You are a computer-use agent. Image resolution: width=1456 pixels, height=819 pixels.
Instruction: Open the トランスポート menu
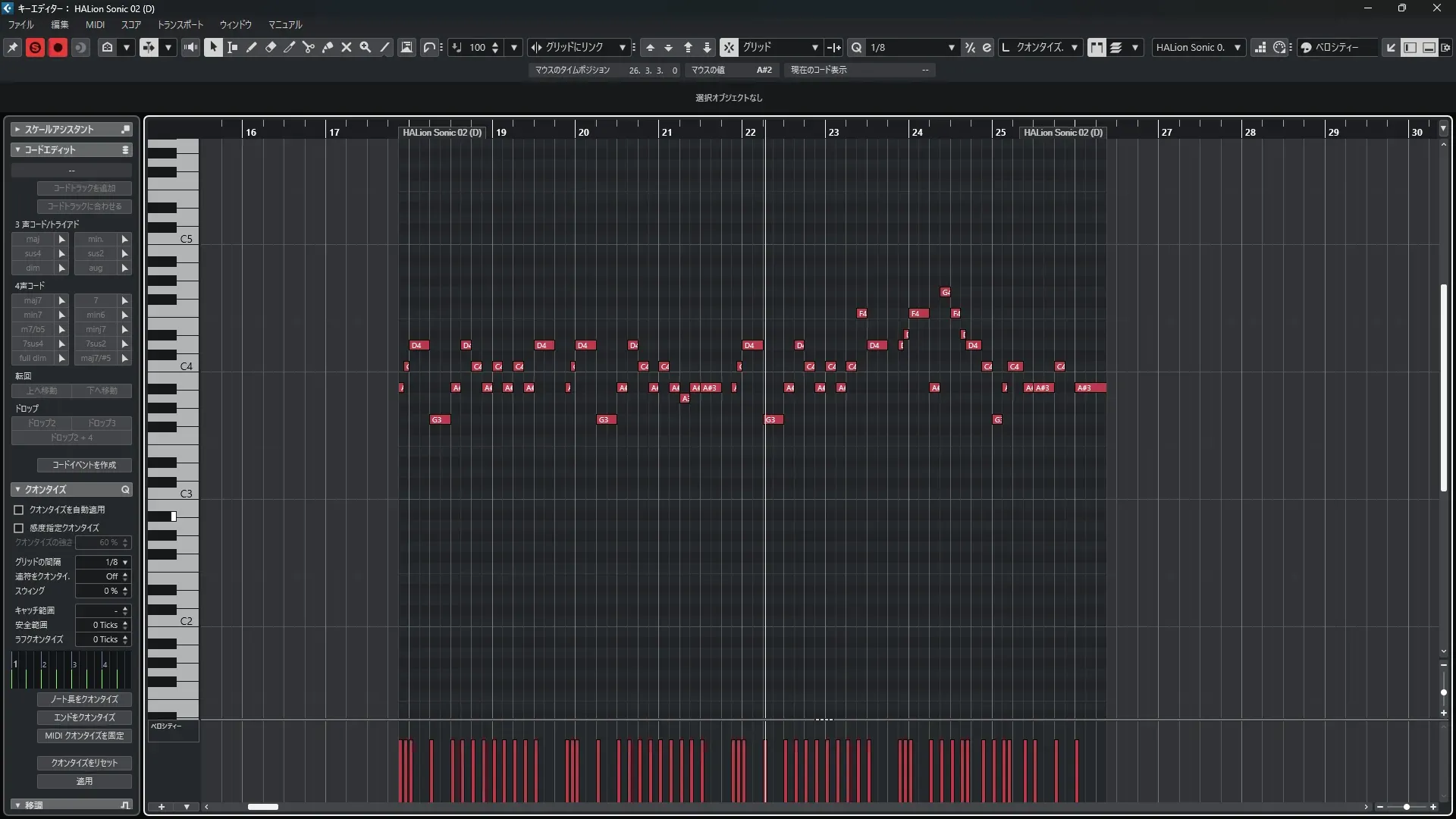coord(180,24)
